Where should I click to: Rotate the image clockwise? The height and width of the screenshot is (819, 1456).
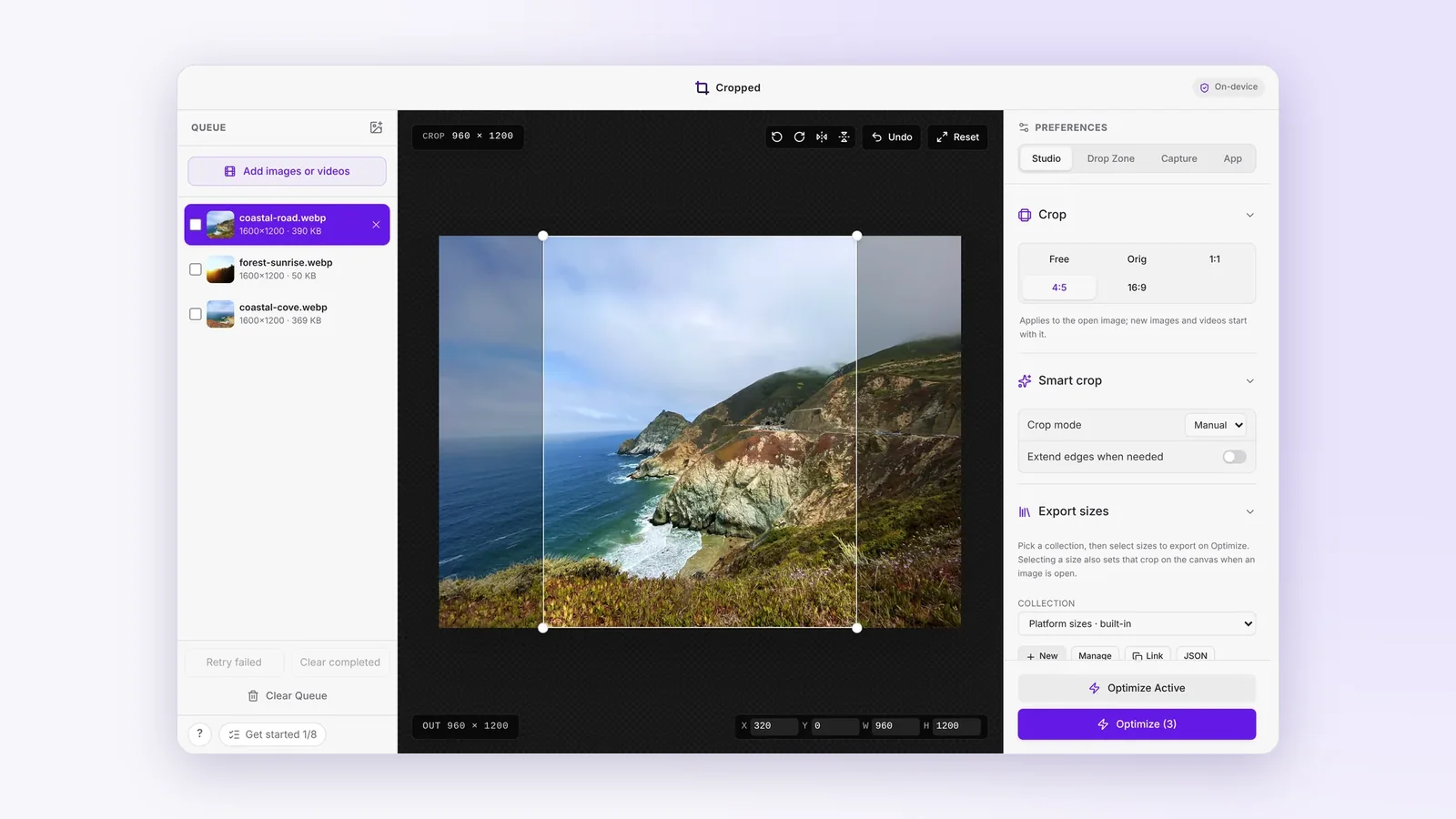799,136
